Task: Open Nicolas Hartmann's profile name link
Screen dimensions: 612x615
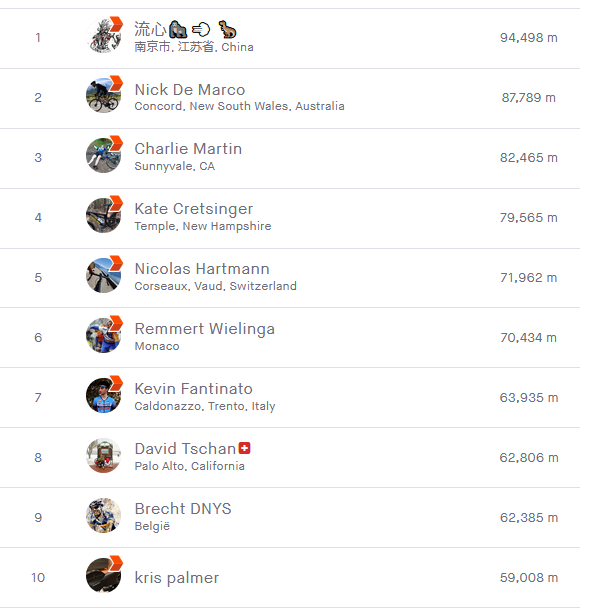Action: coord(202,269)
